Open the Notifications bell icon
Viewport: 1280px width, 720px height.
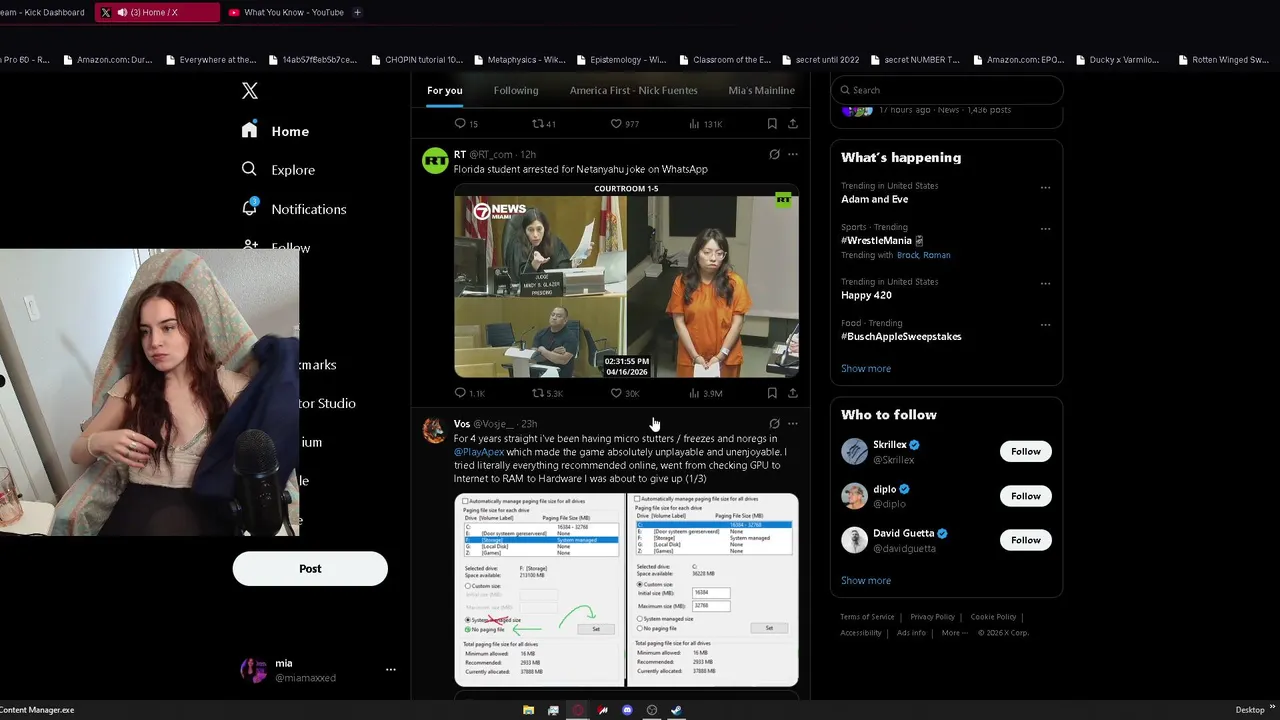pyautogui.click(x=249, y=207)
